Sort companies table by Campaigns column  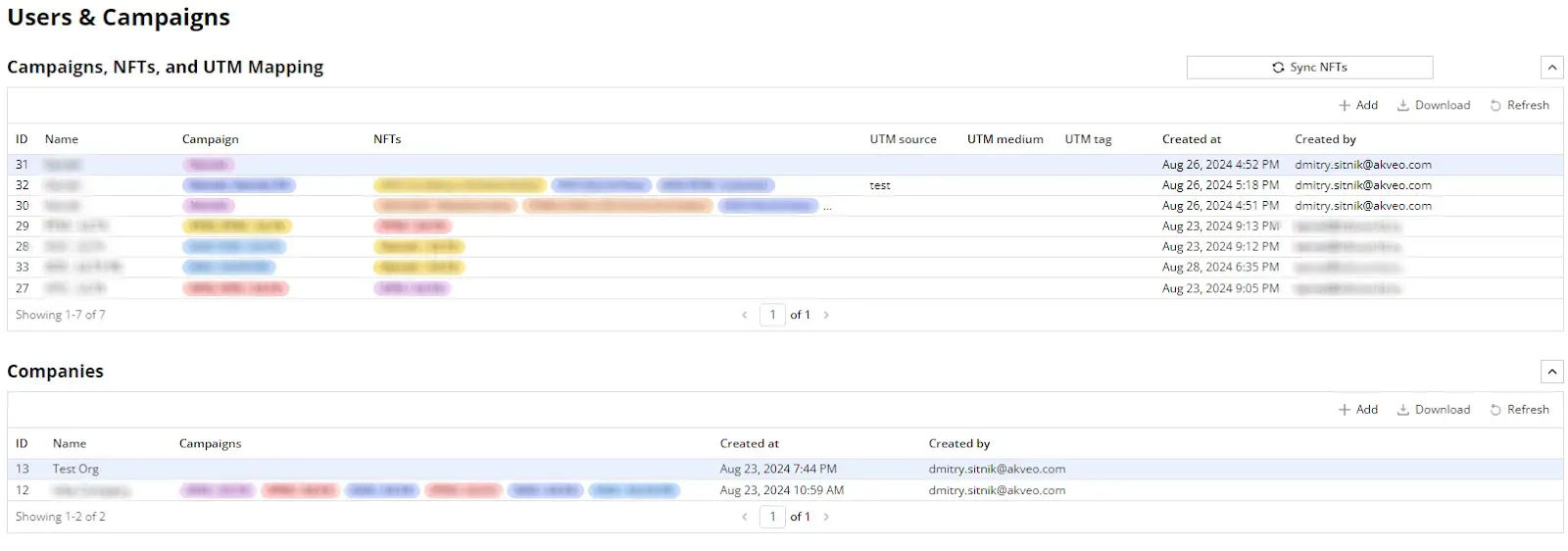click(x=210, y=444)
